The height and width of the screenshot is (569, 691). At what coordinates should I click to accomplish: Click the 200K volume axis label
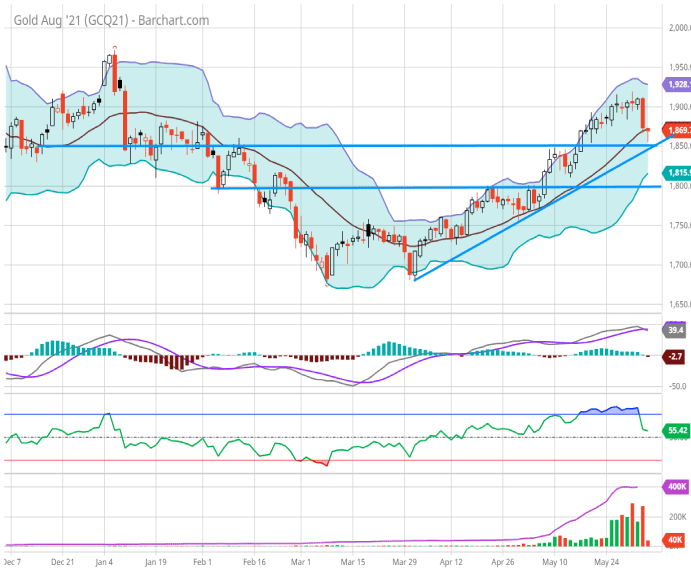676,517
